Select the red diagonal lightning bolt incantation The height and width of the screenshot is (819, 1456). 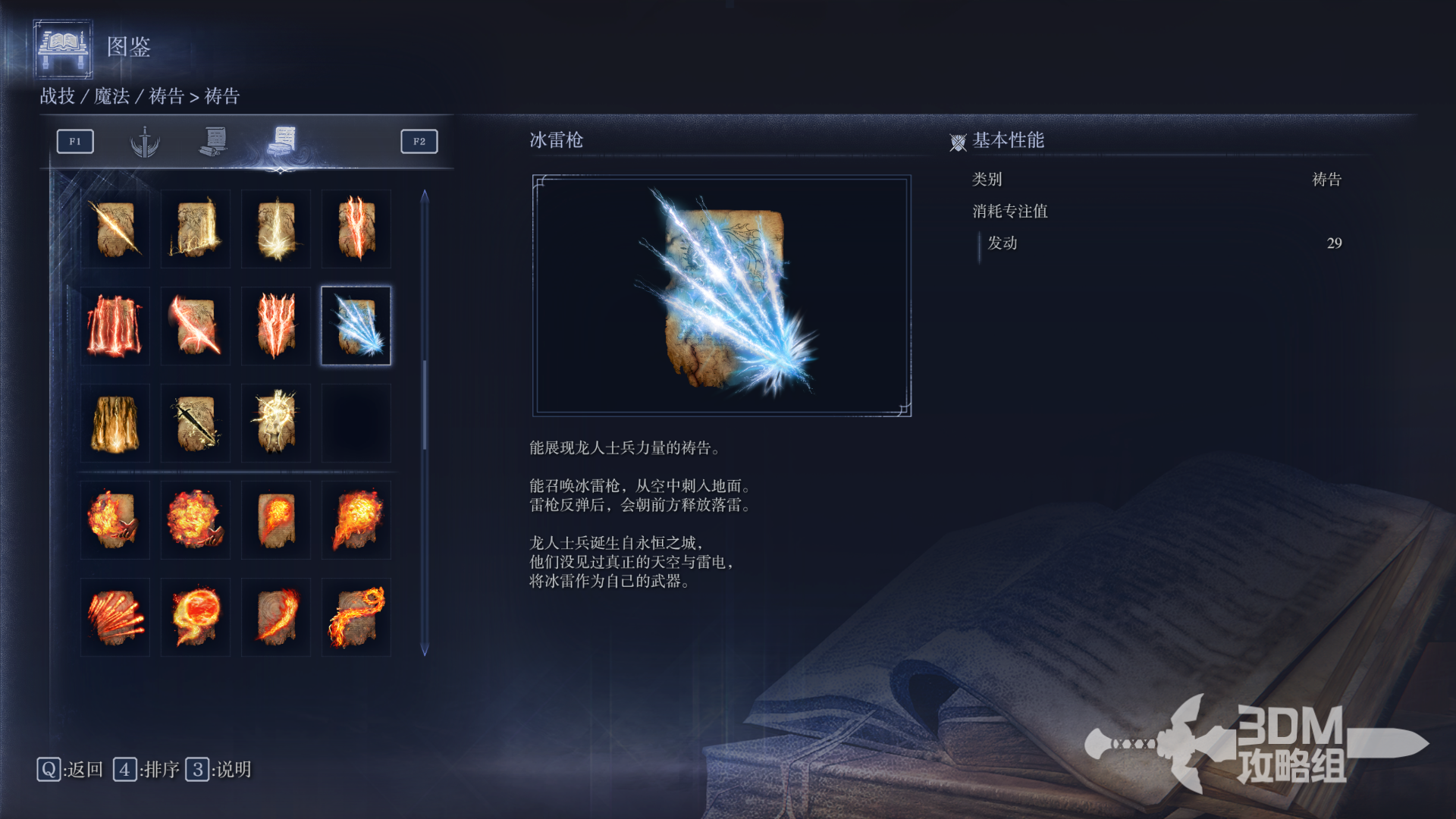pos(195,326)
